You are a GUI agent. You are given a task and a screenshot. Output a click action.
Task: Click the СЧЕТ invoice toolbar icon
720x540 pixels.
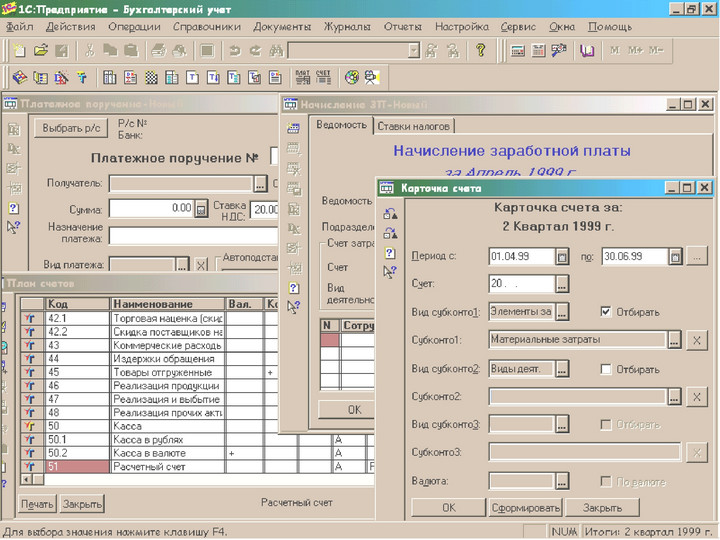[x=323, y=77]
